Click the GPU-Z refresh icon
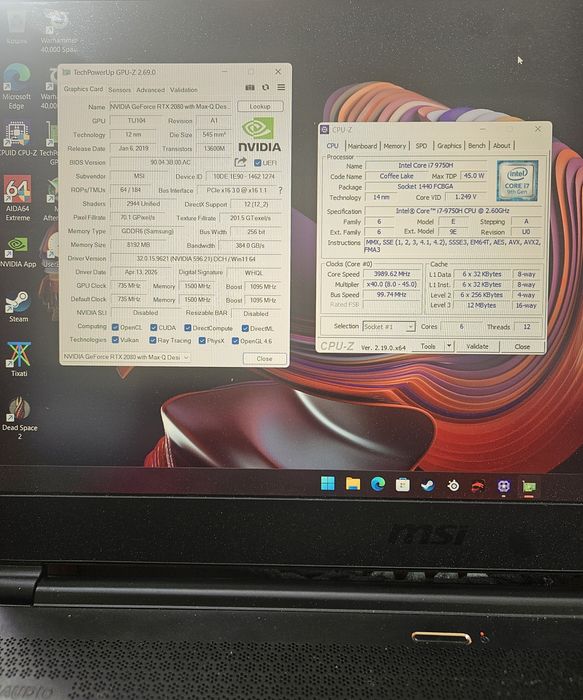 (x=266, y=87)
